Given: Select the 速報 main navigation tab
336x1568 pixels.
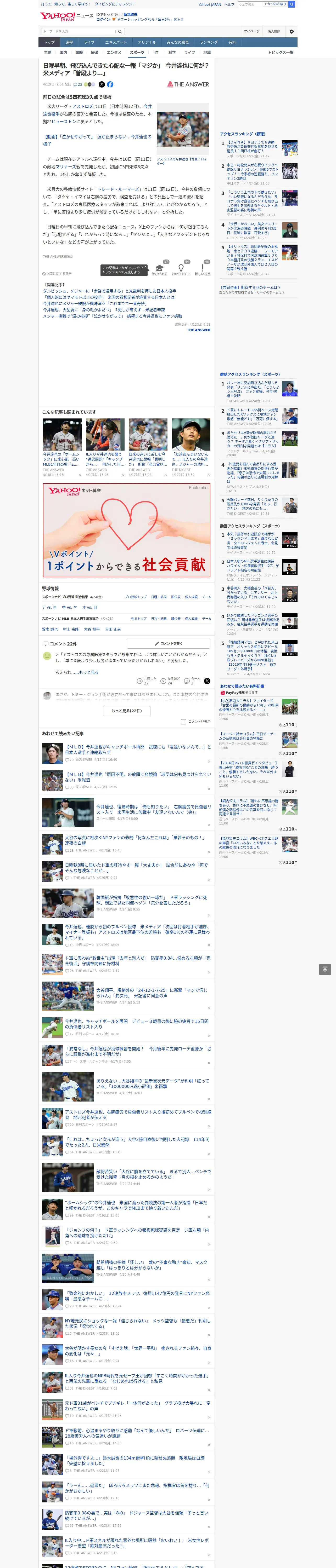Looking at the screenshot, I should coord(69,43).
